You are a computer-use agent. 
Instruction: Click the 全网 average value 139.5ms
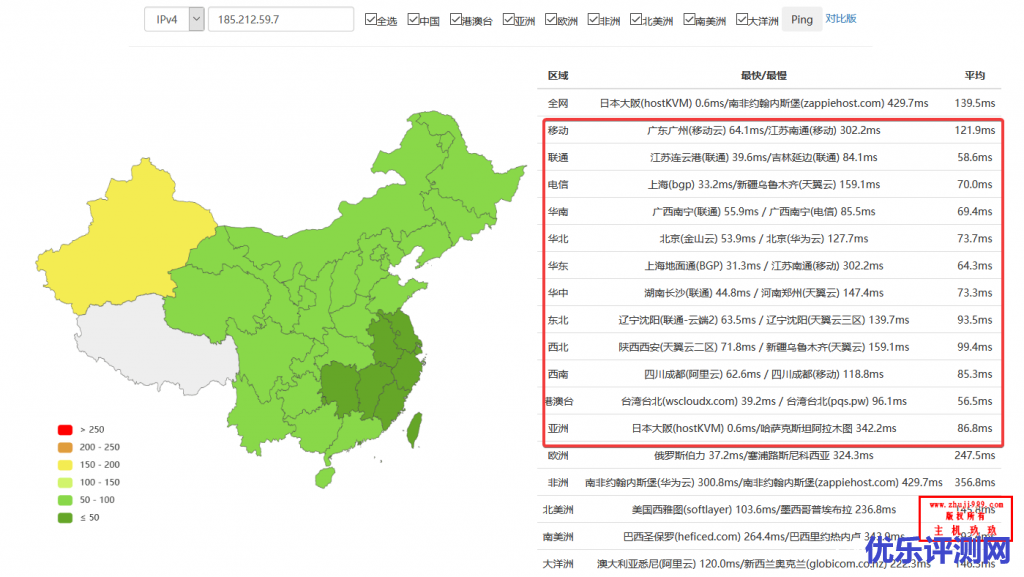point(974,103)
